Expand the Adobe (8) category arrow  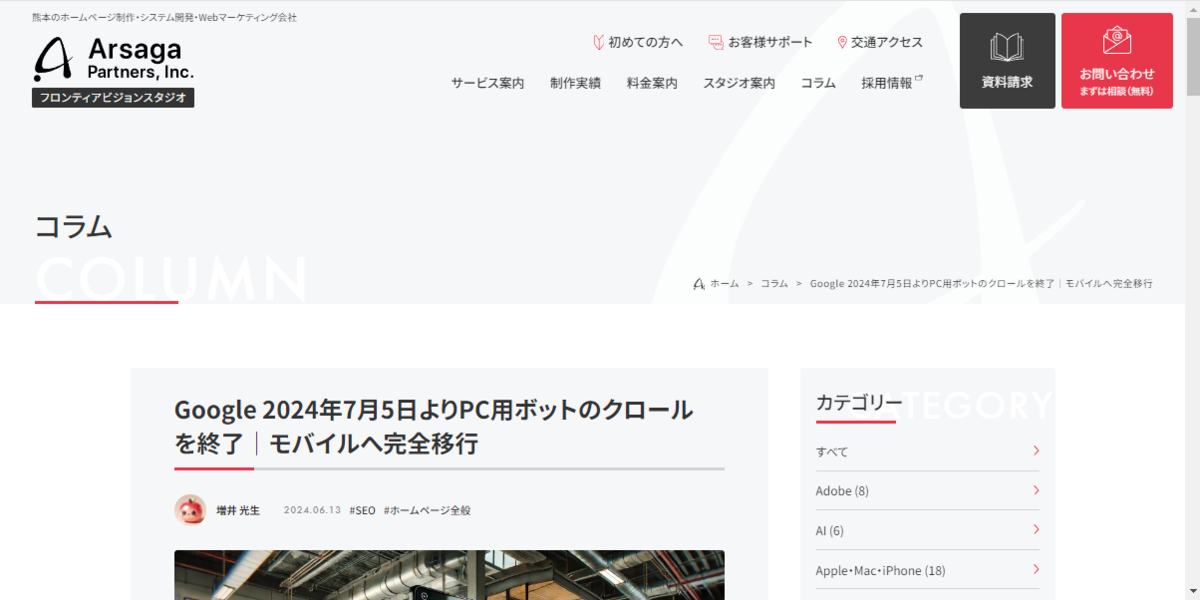(x=1036, y=490)
